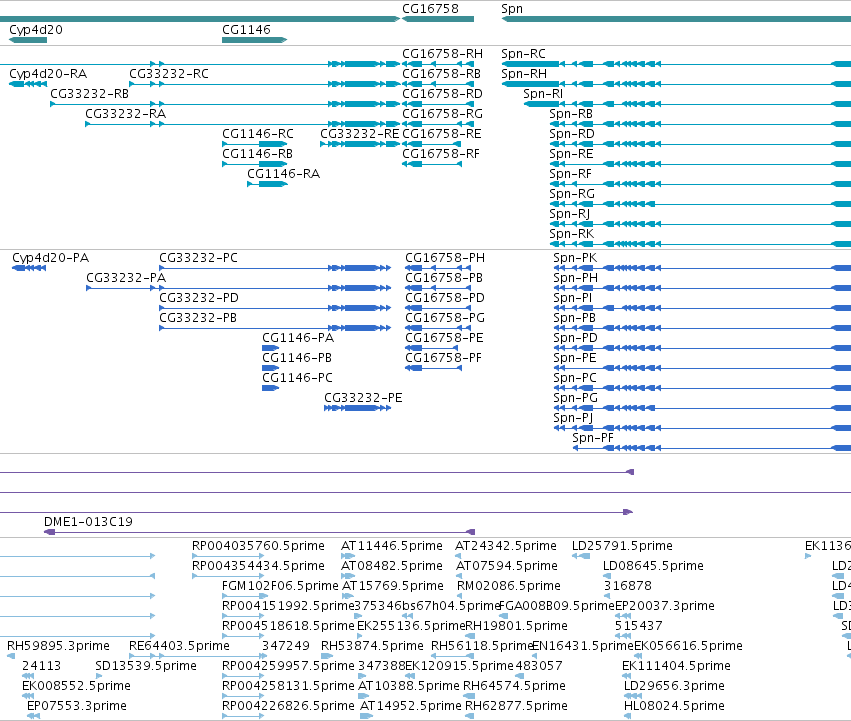
Task: Click the AT11446.5prime EST label
Action: [x=392, y=546]
